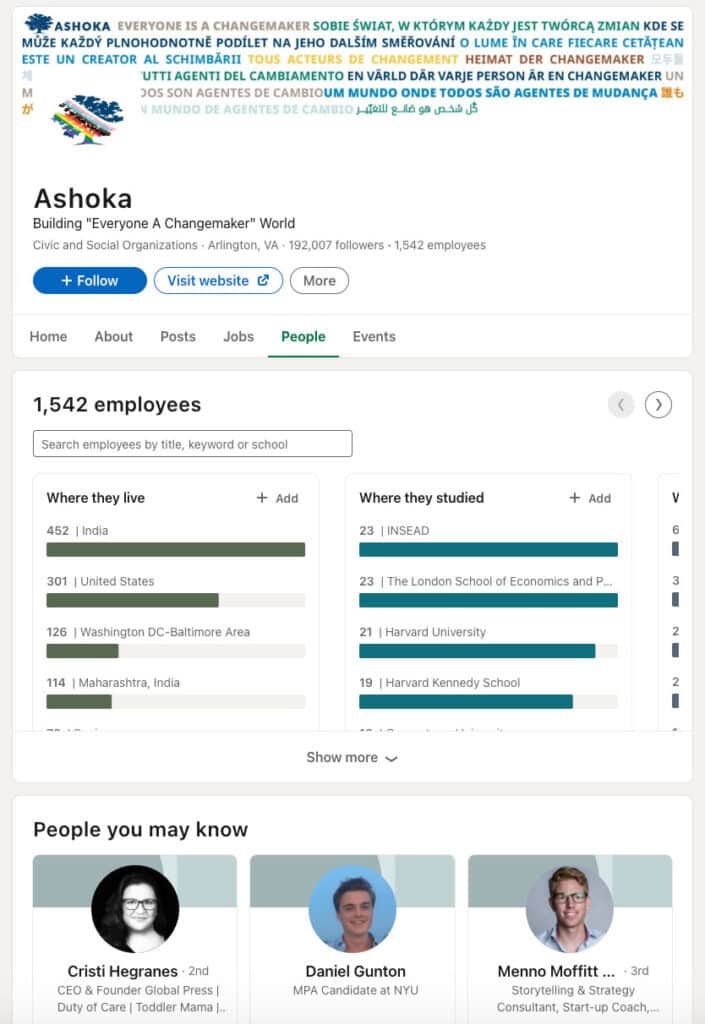
Task: Click the 114 | Maharashtra, India label
Action: point(113,682)
